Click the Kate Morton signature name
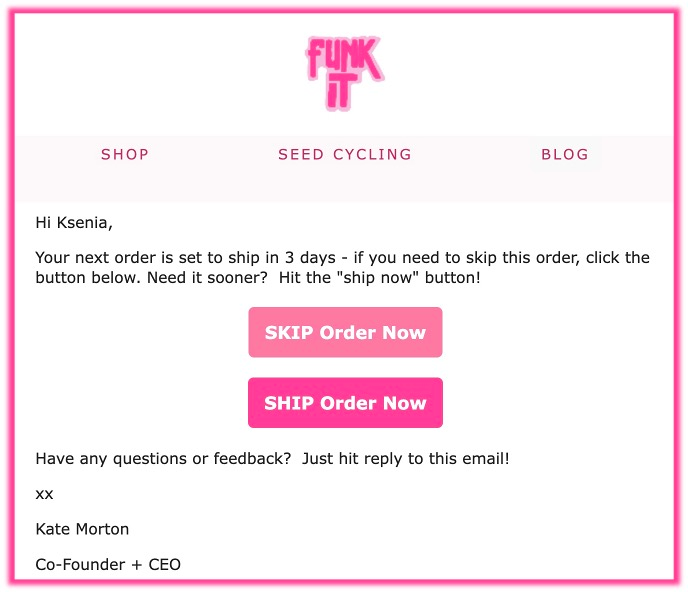Image resolution: width=688 pixels, height=592 pixels. [82, 529]
